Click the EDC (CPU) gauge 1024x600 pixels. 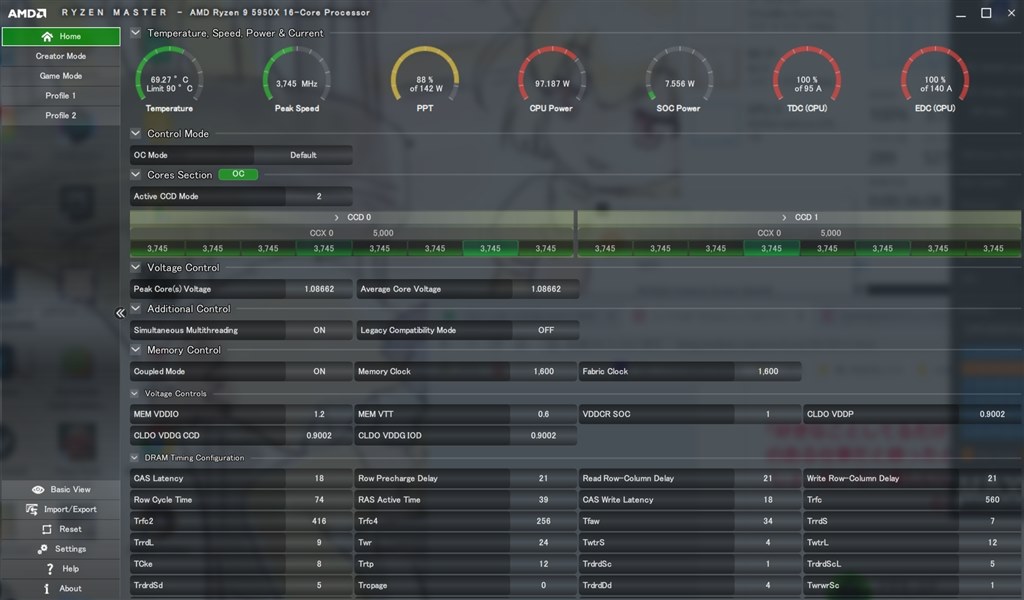pos(935,79)
